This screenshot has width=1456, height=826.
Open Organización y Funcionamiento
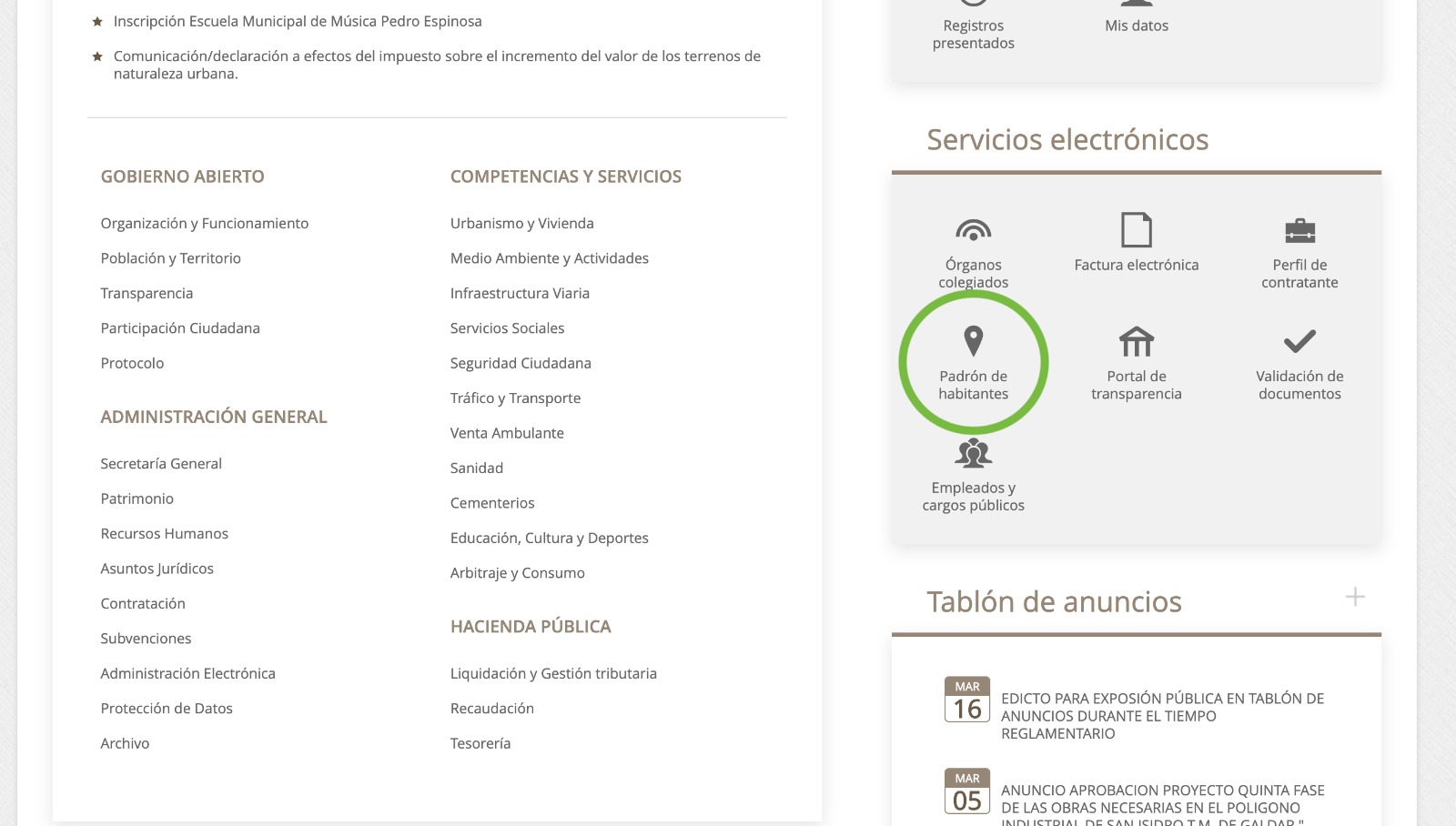[205, 223]
